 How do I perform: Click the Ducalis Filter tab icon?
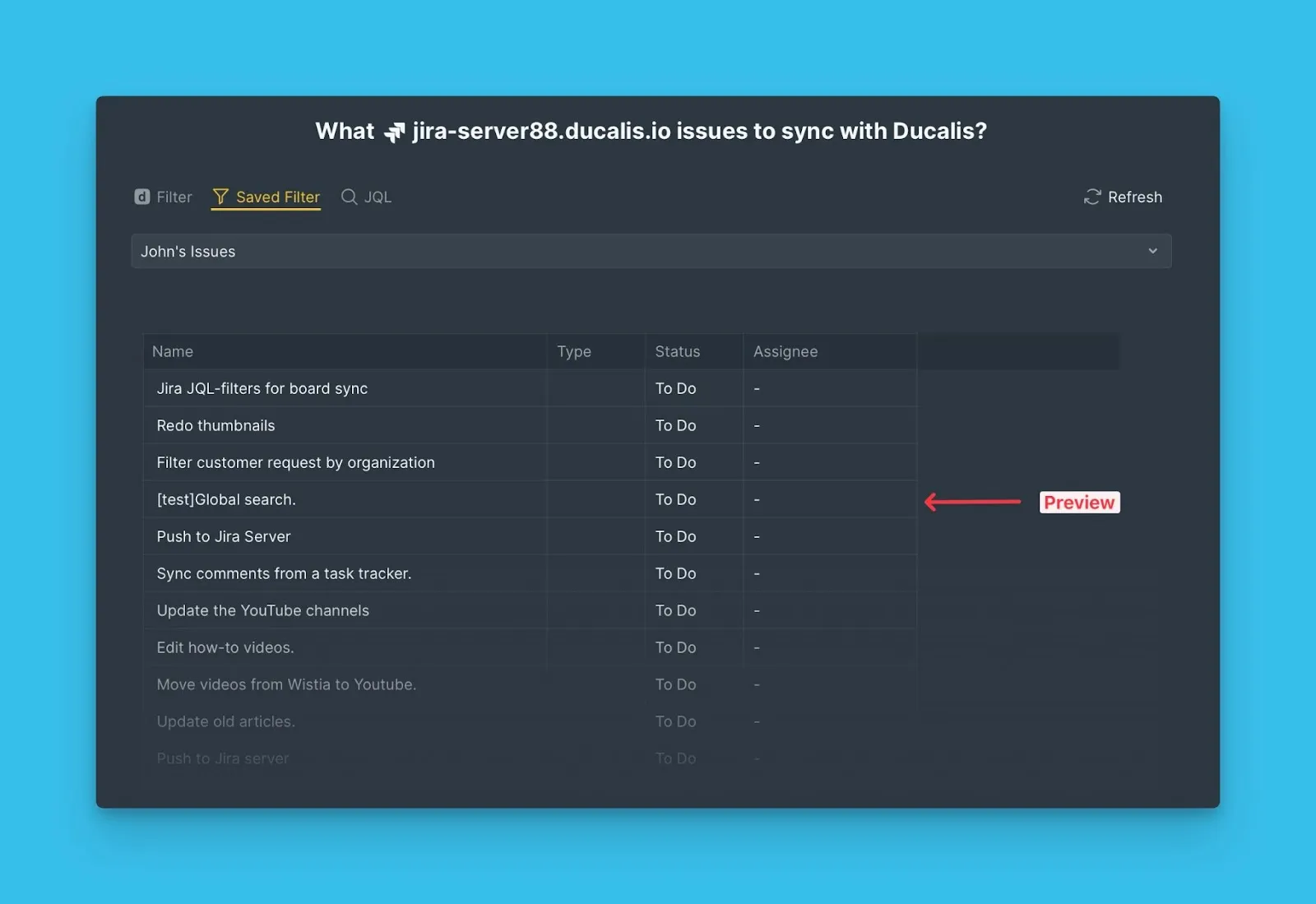coord(142,197)
